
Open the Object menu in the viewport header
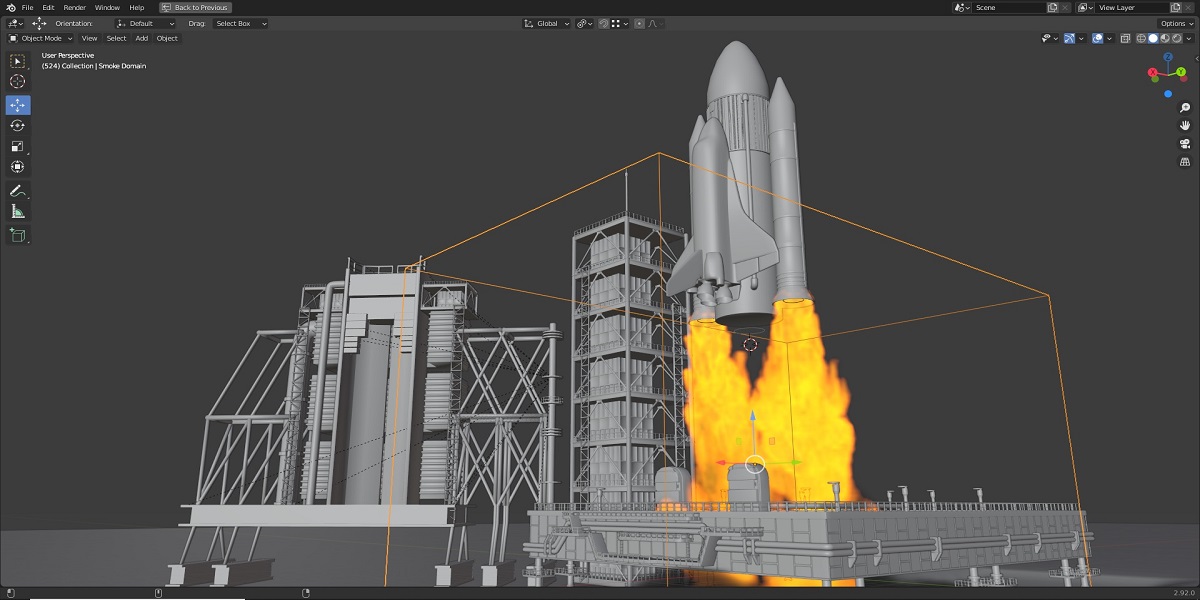click(166, 38)
